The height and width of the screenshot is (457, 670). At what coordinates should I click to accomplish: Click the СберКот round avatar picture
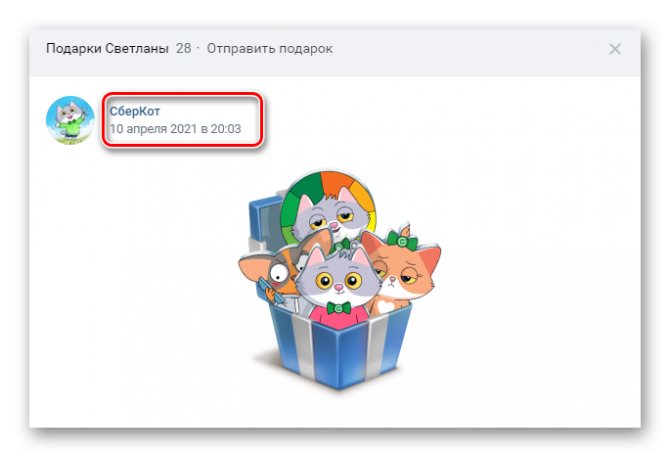pos(70,120)
